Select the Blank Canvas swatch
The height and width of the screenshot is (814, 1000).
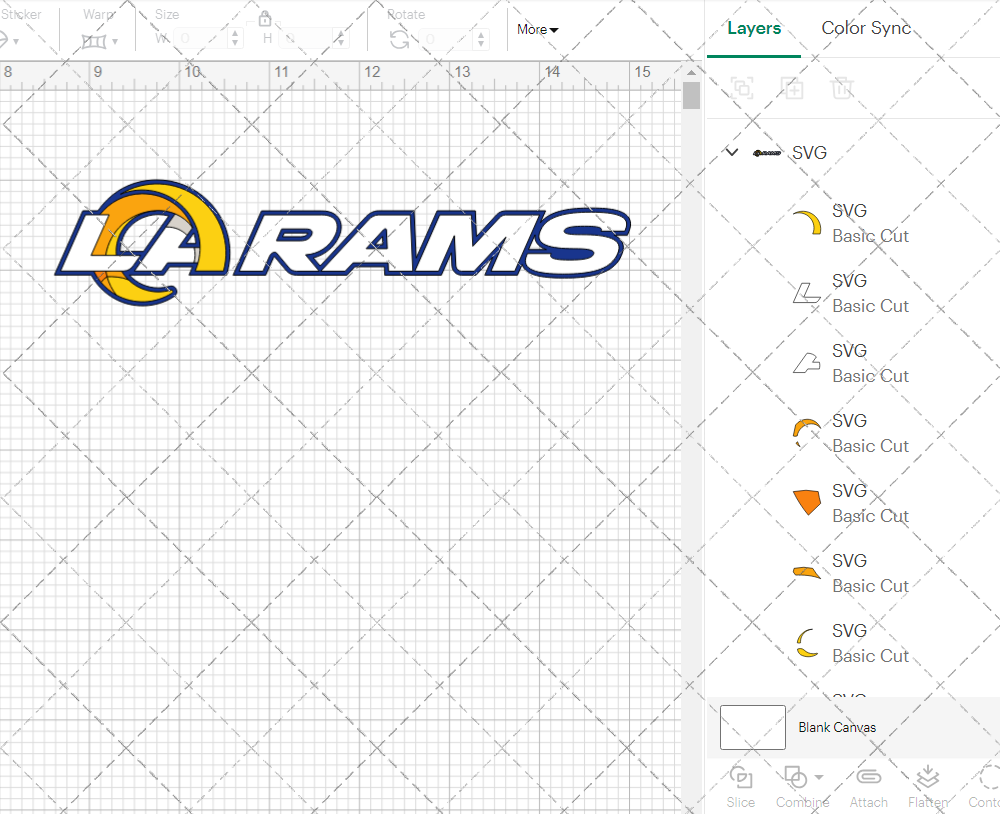752,727
